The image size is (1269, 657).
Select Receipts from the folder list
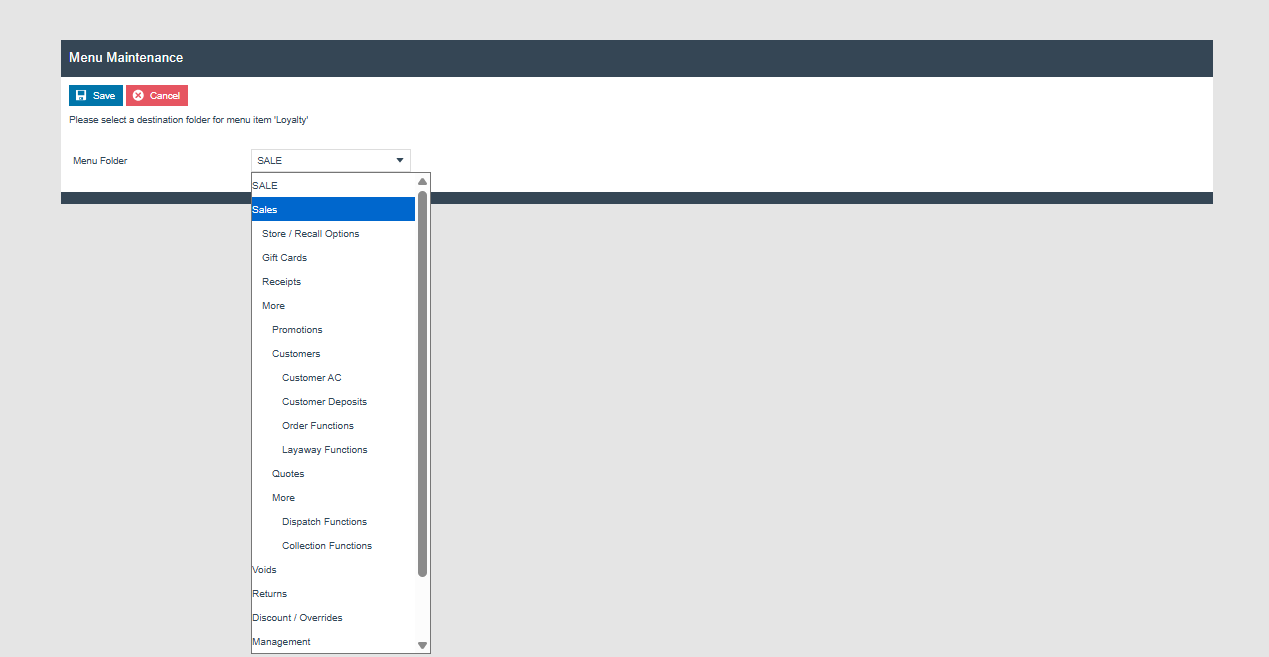281,281
